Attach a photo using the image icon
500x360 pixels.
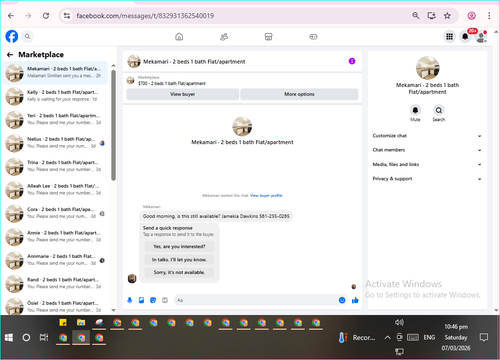point(141,300)
